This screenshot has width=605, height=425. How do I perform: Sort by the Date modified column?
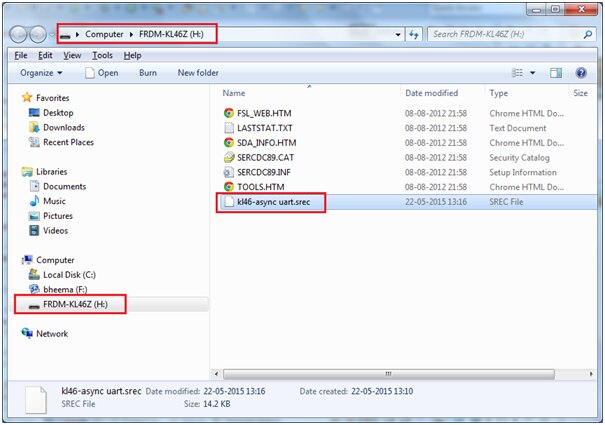[x=431, y=93]
